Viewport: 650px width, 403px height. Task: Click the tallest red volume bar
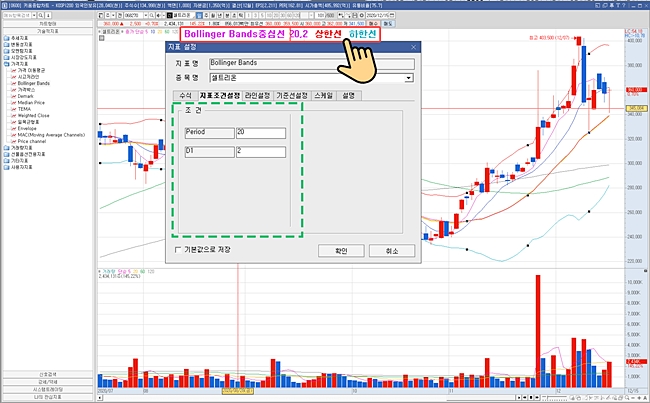(538, 331)
